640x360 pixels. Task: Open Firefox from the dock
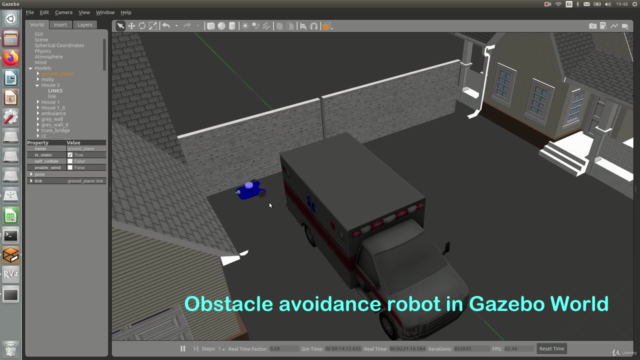coord(11,58)
